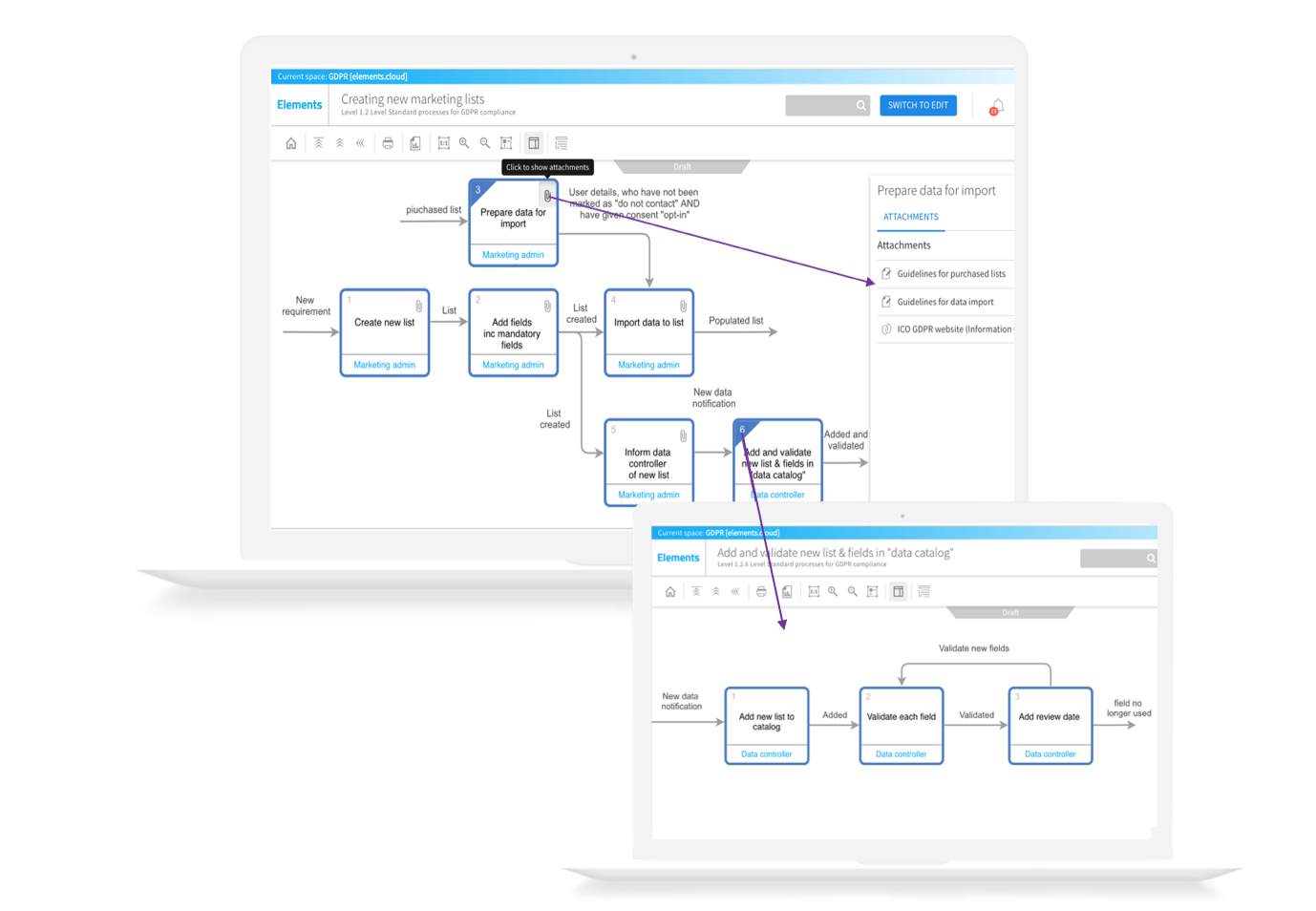The image size is (1316, 911).
Task: Toggle right panel icon in data catalog window toolbar
Action: [x=899, y=592]
